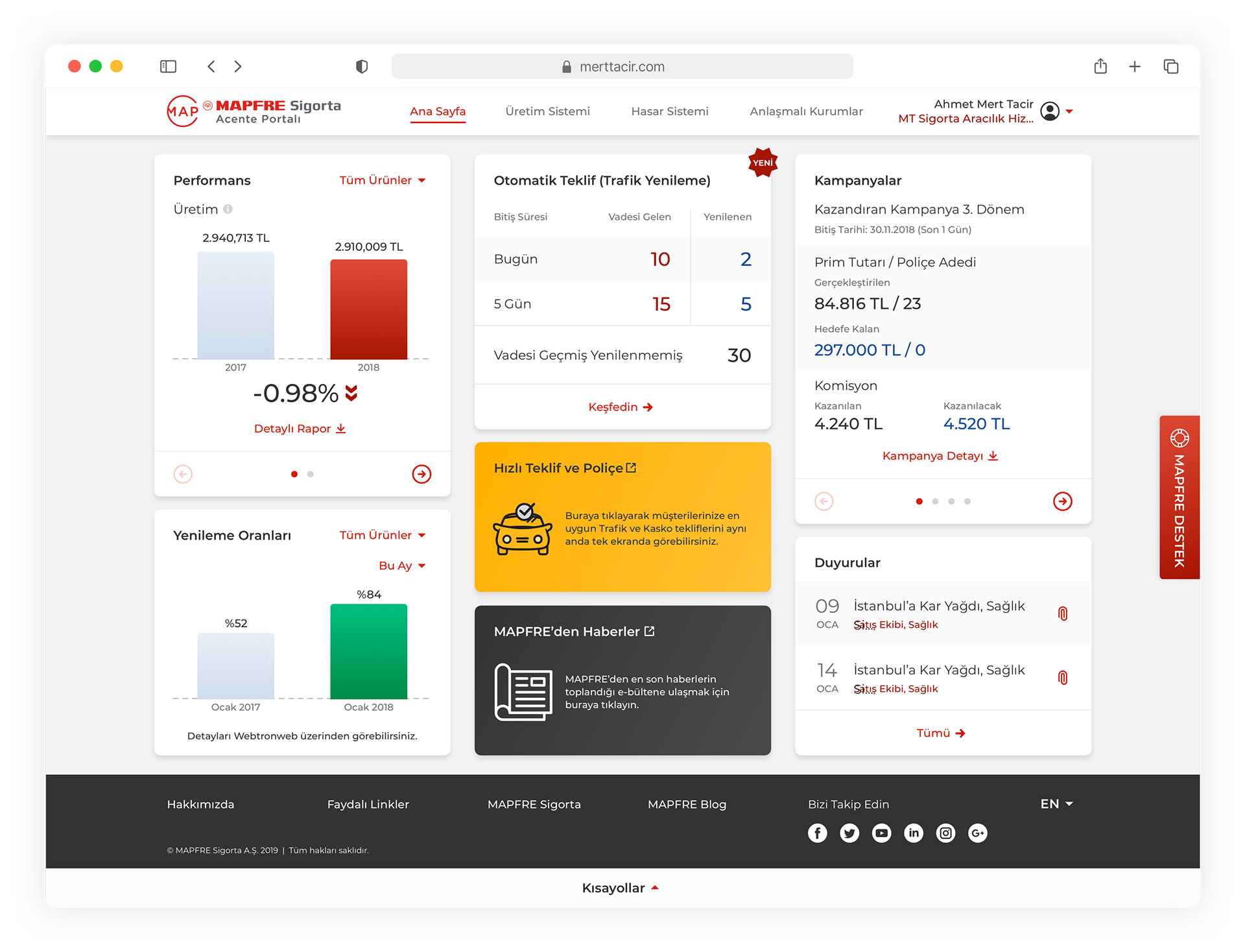Open MAPFRE DESTEK side button
Screen dimensions: 1245x952
[x=1179, y=497]
